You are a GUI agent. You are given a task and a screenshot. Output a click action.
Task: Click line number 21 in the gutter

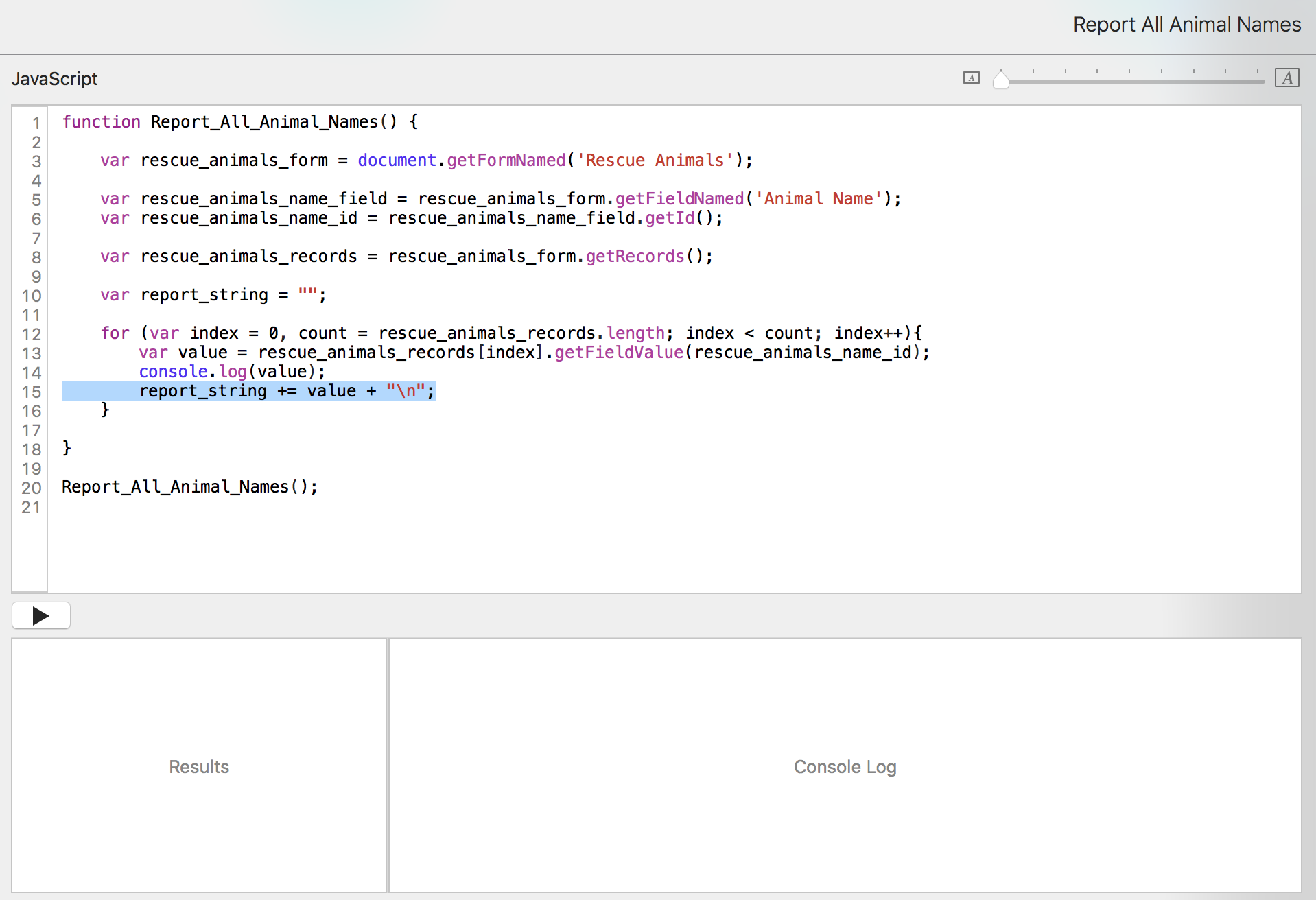pyautogui.click(x=32, y=507)
